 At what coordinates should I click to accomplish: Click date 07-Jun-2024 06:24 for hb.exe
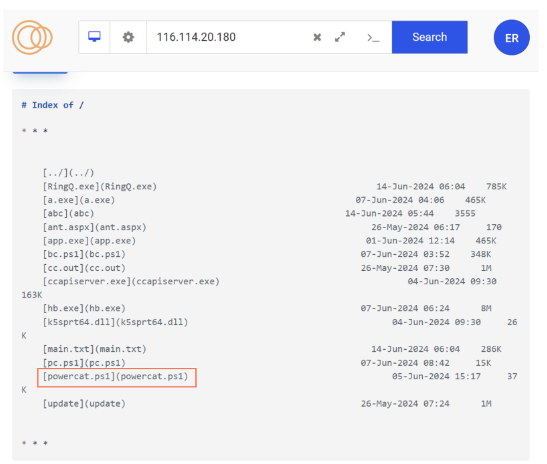pyautogui.click(x=405, y=308)
